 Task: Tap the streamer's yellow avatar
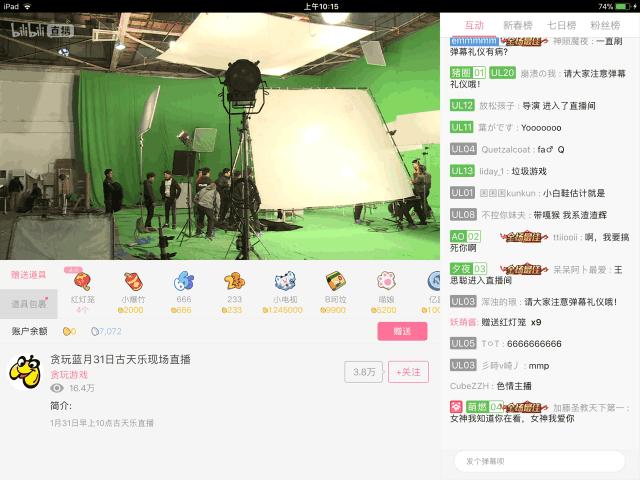pos(25,372)
